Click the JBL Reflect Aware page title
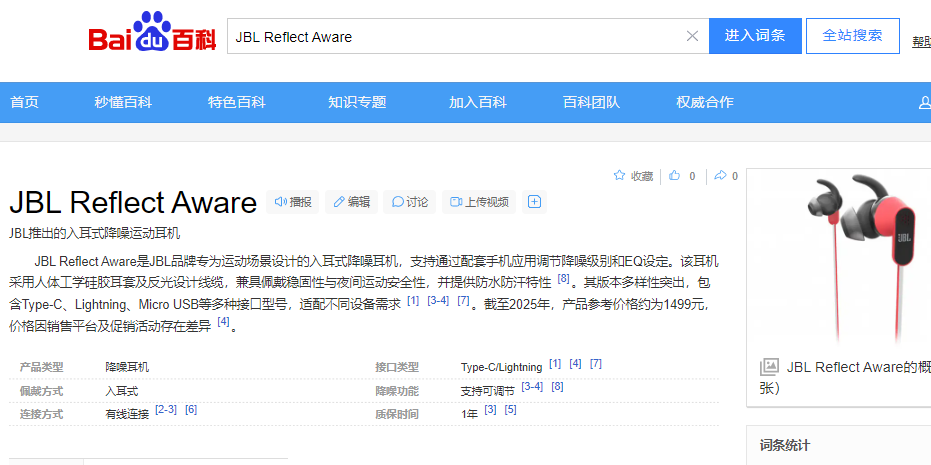The width and height of the screenshot is (931, 465). click(133, 203)
